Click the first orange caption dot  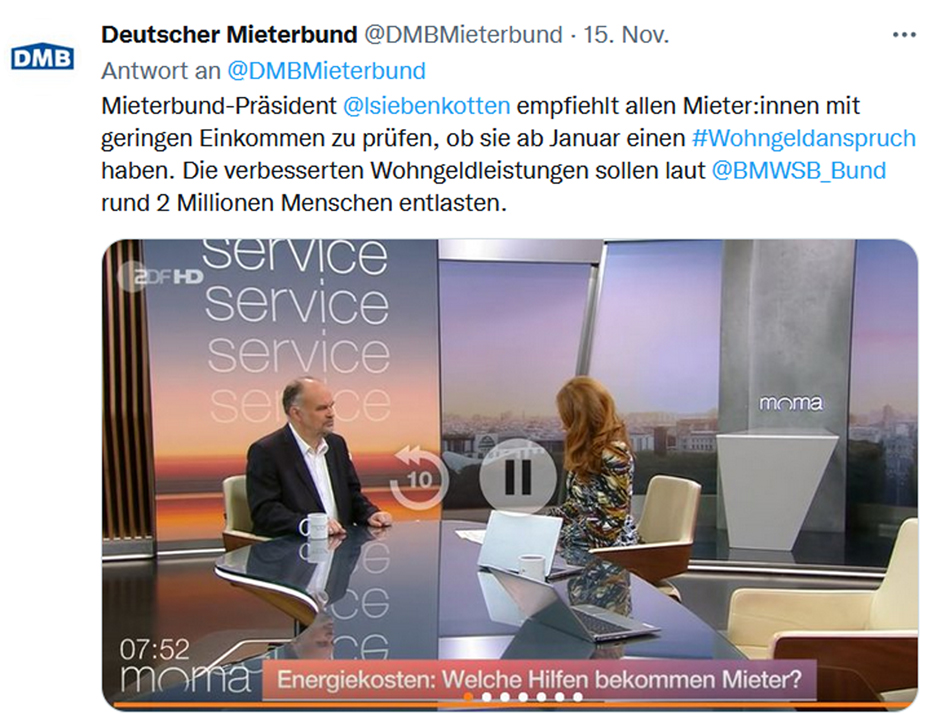468,697
